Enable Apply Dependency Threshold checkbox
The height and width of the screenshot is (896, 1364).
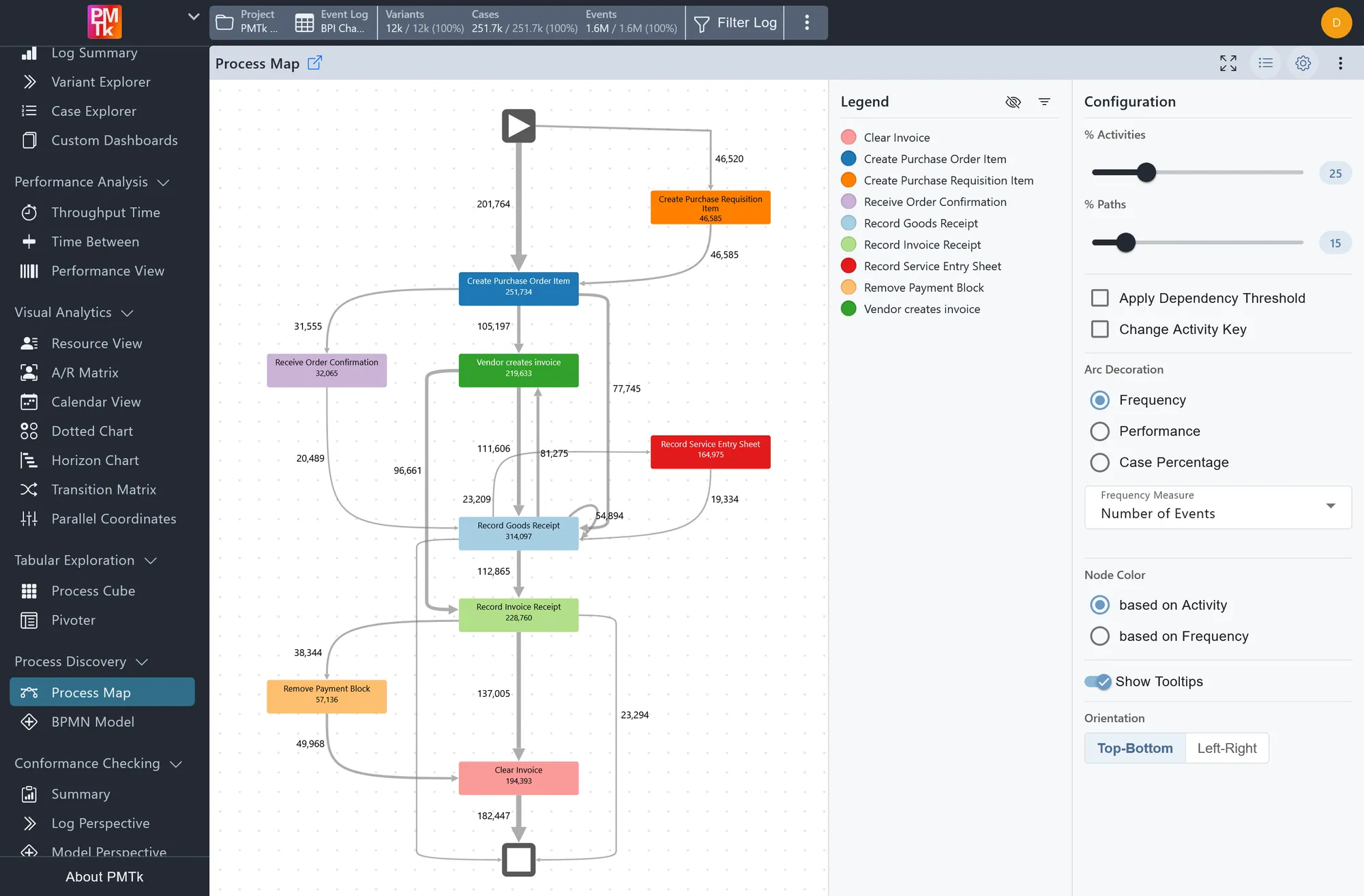(1099, 298)
